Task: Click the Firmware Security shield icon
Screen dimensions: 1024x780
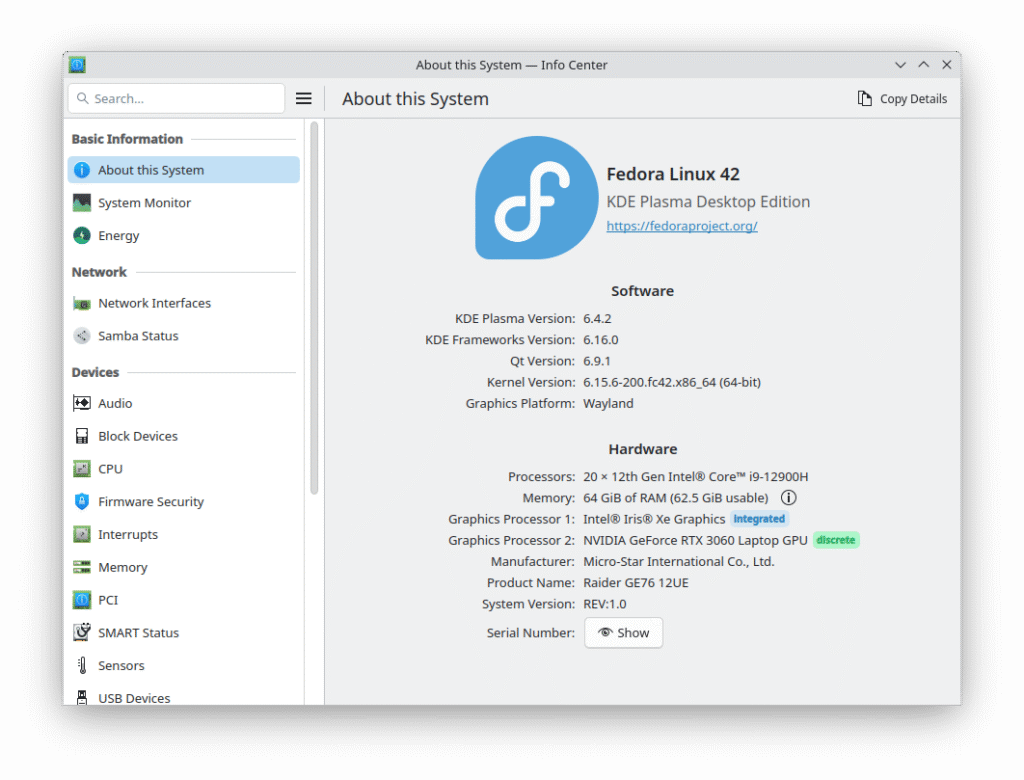Action: 82,501
